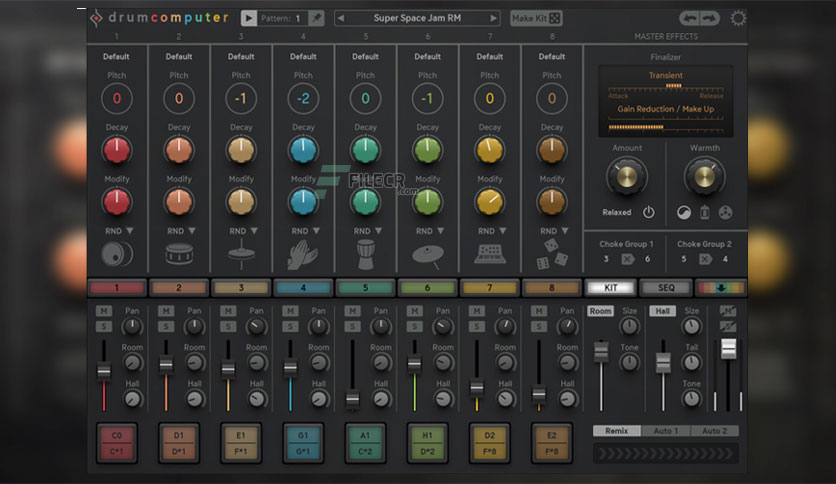The height and width of the screenshot is (484, 836).
Task: Click the Finalizer trash icon
Action: point(704,213)
